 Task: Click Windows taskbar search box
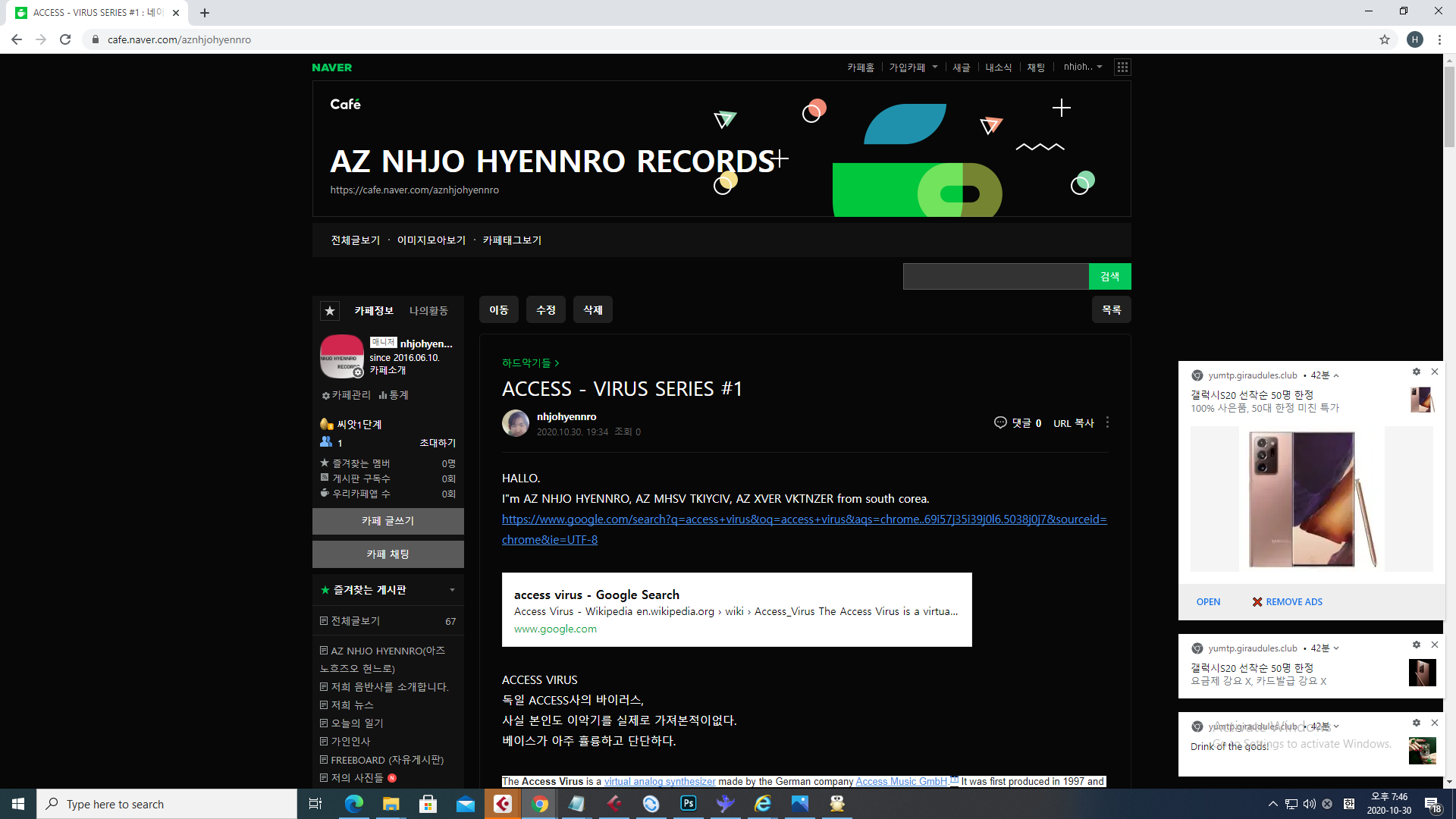click(167, 804)
